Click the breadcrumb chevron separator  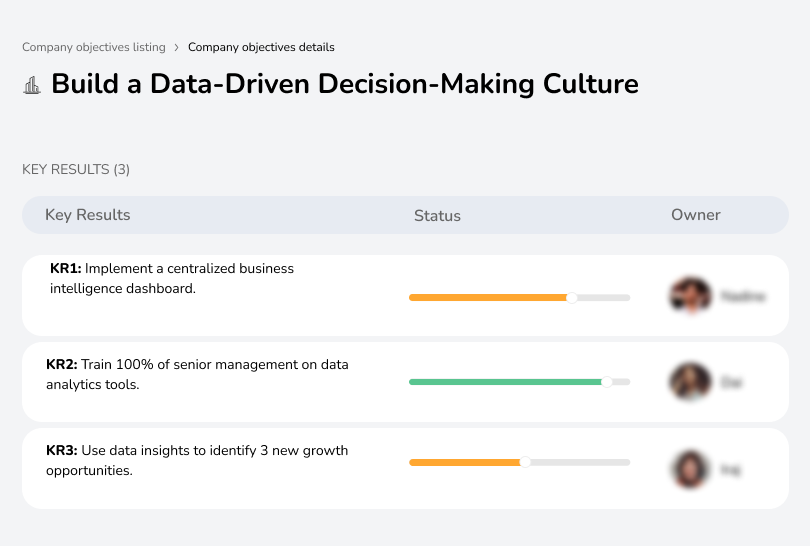pyautogui.click(x=176, y=48)
